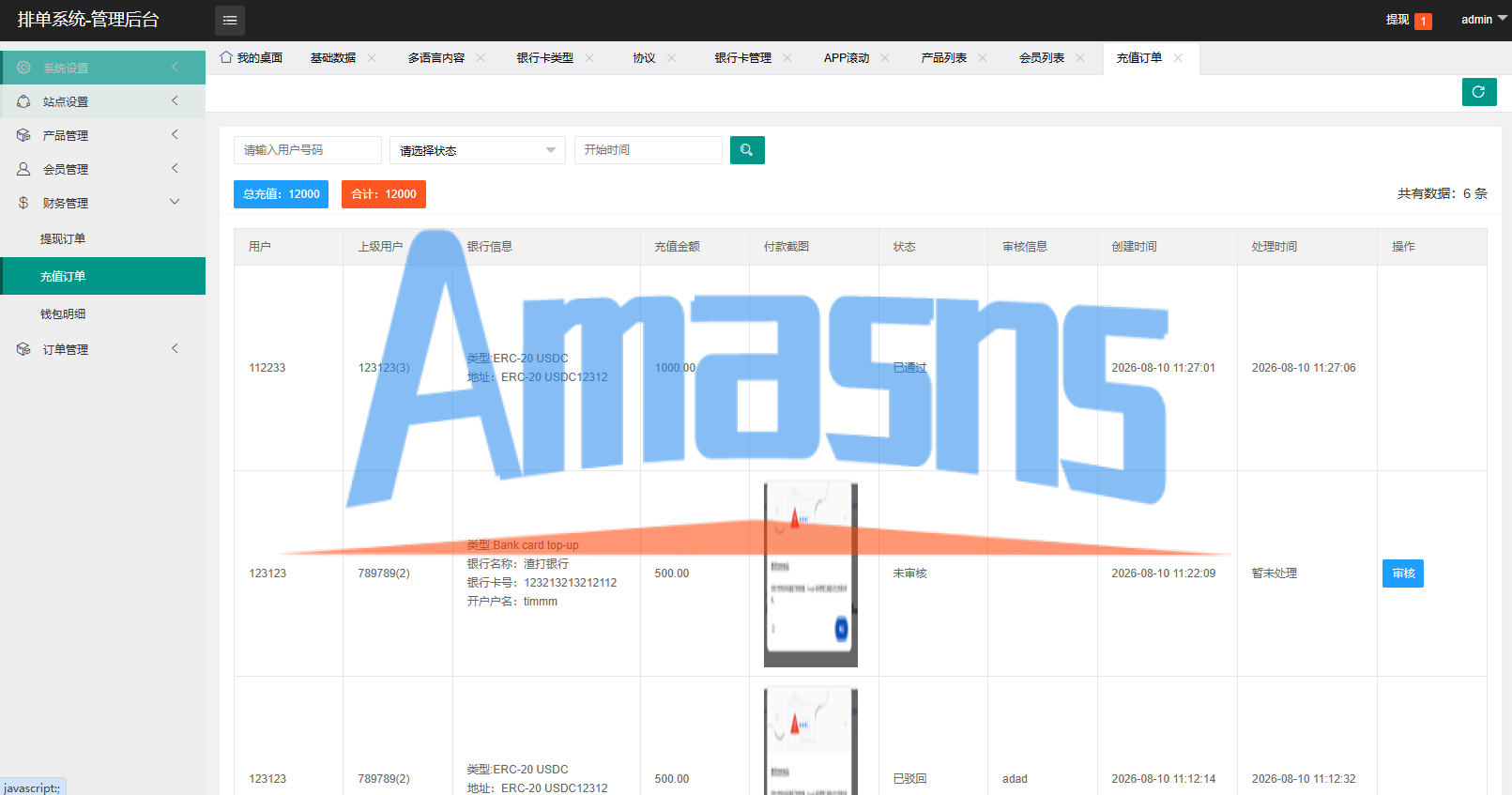The image size is (1512, 795).
Task: Click the 总充值: 12000 button
Action: (281, 194)
